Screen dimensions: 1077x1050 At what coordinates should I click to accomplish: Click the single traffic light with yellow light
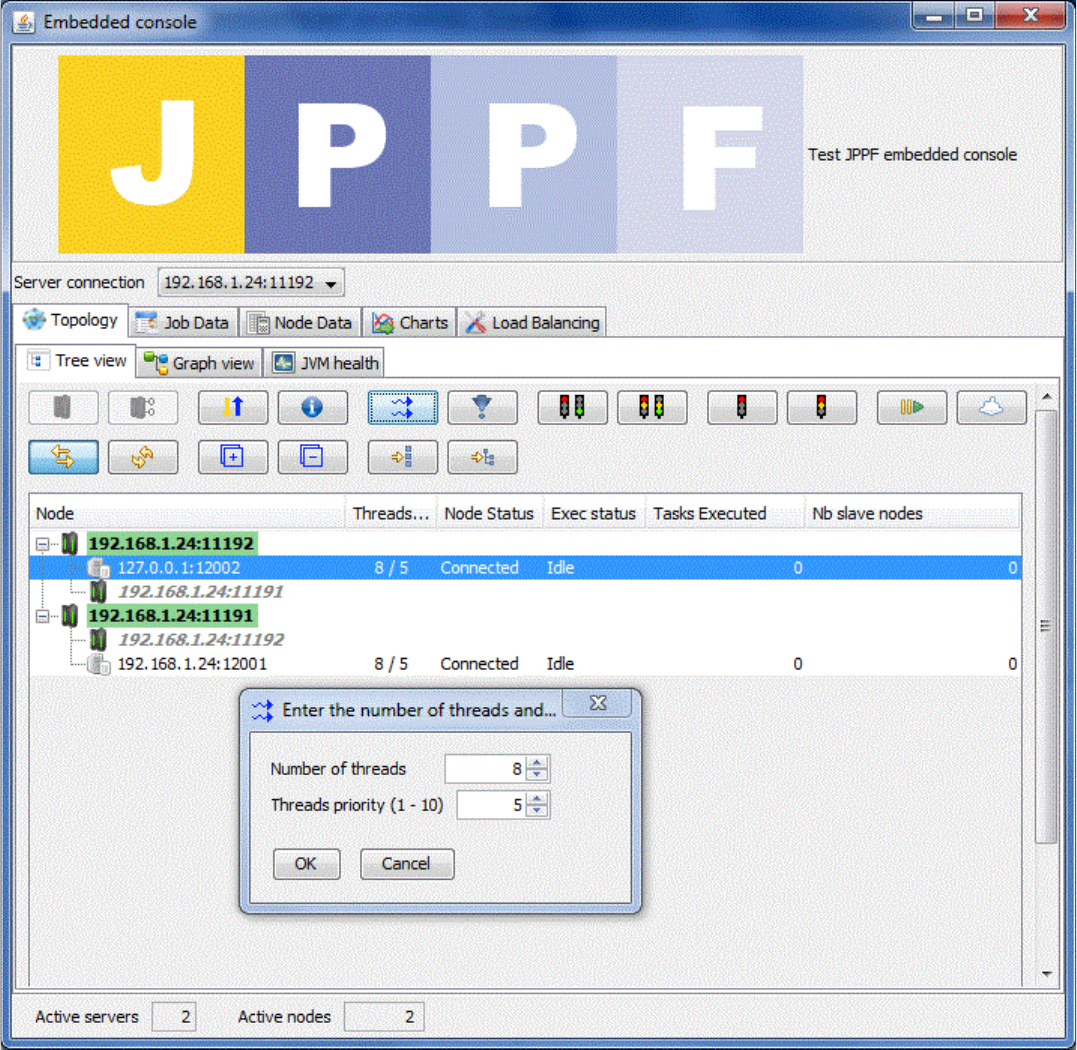(821, 408)
